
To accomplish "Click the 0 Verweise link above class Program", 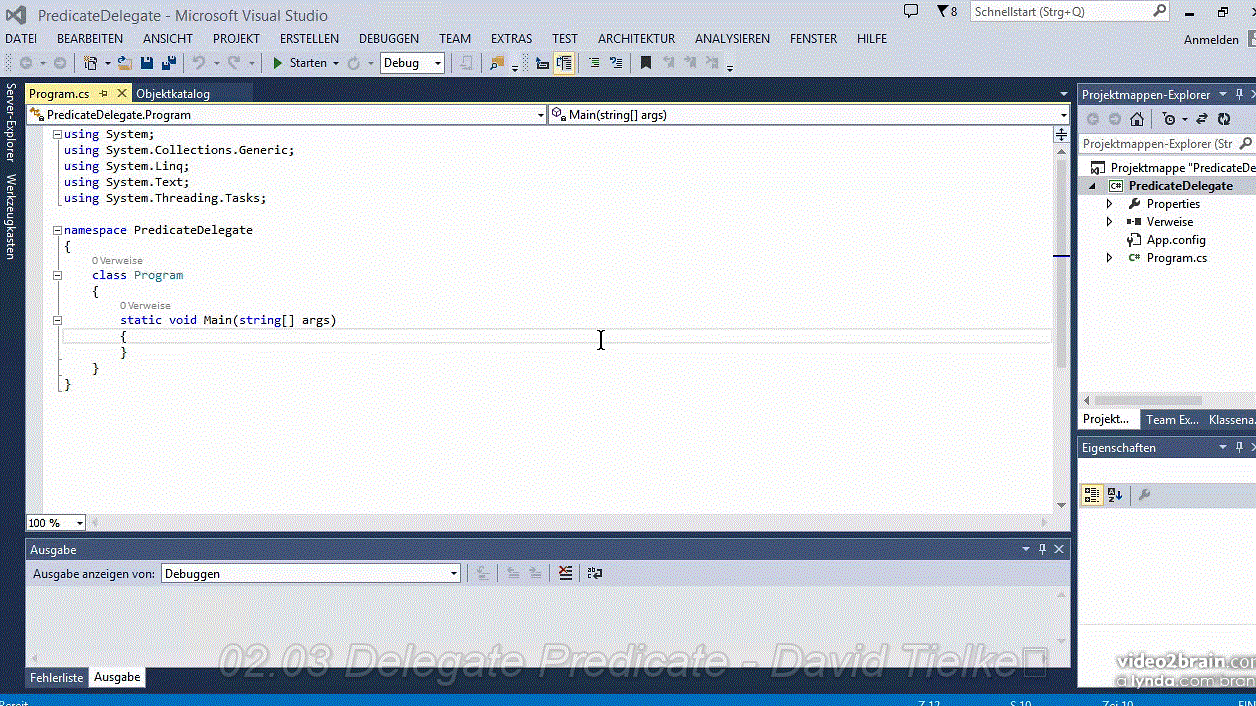I will click(x=117, y=261).
